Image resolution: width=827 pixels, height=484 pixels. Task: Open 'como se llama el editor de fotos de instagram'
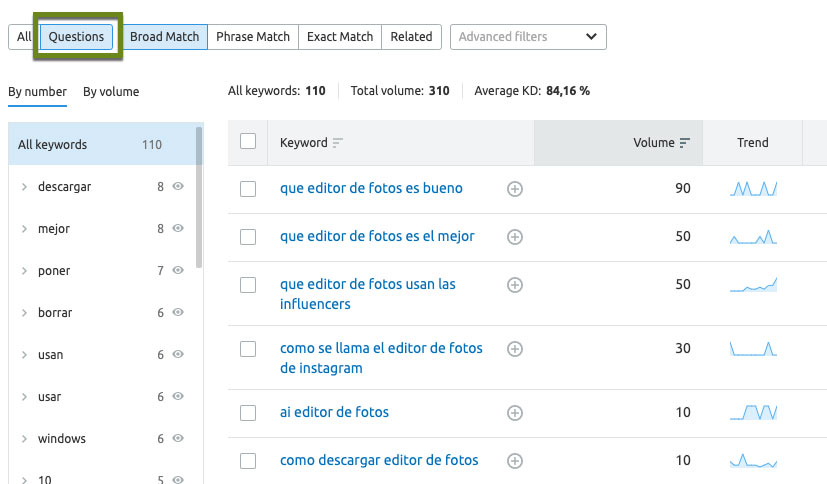[x=381, y=358]
